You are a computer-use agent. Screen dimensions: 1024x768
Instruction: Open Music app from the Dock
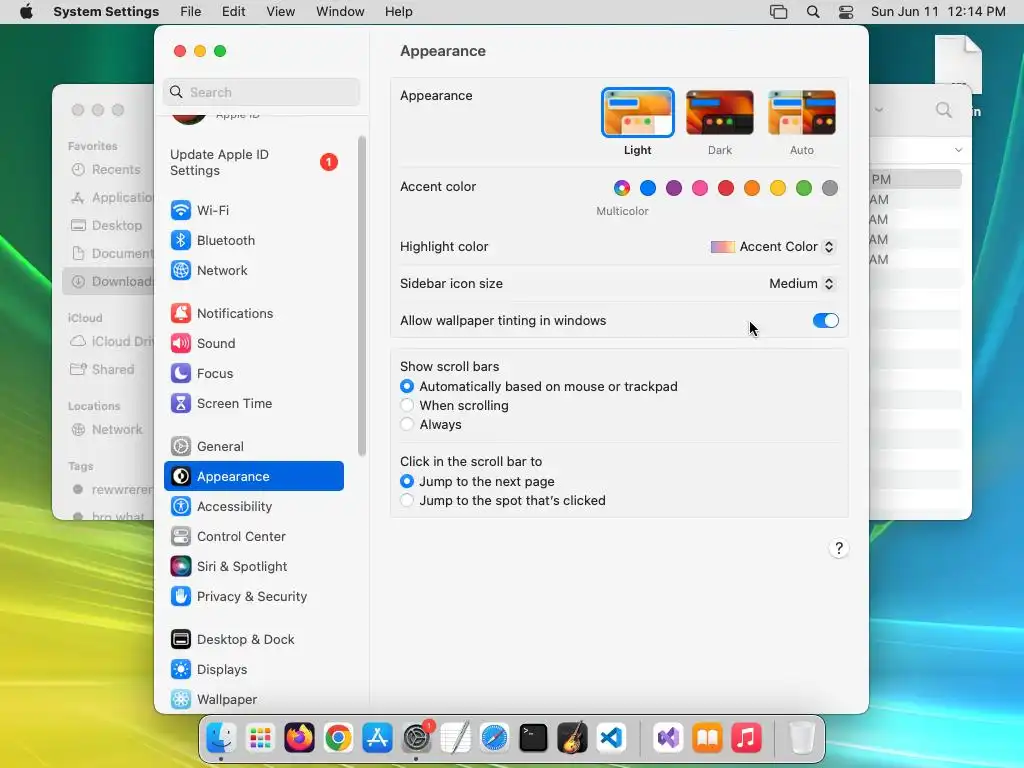point(746,739)
